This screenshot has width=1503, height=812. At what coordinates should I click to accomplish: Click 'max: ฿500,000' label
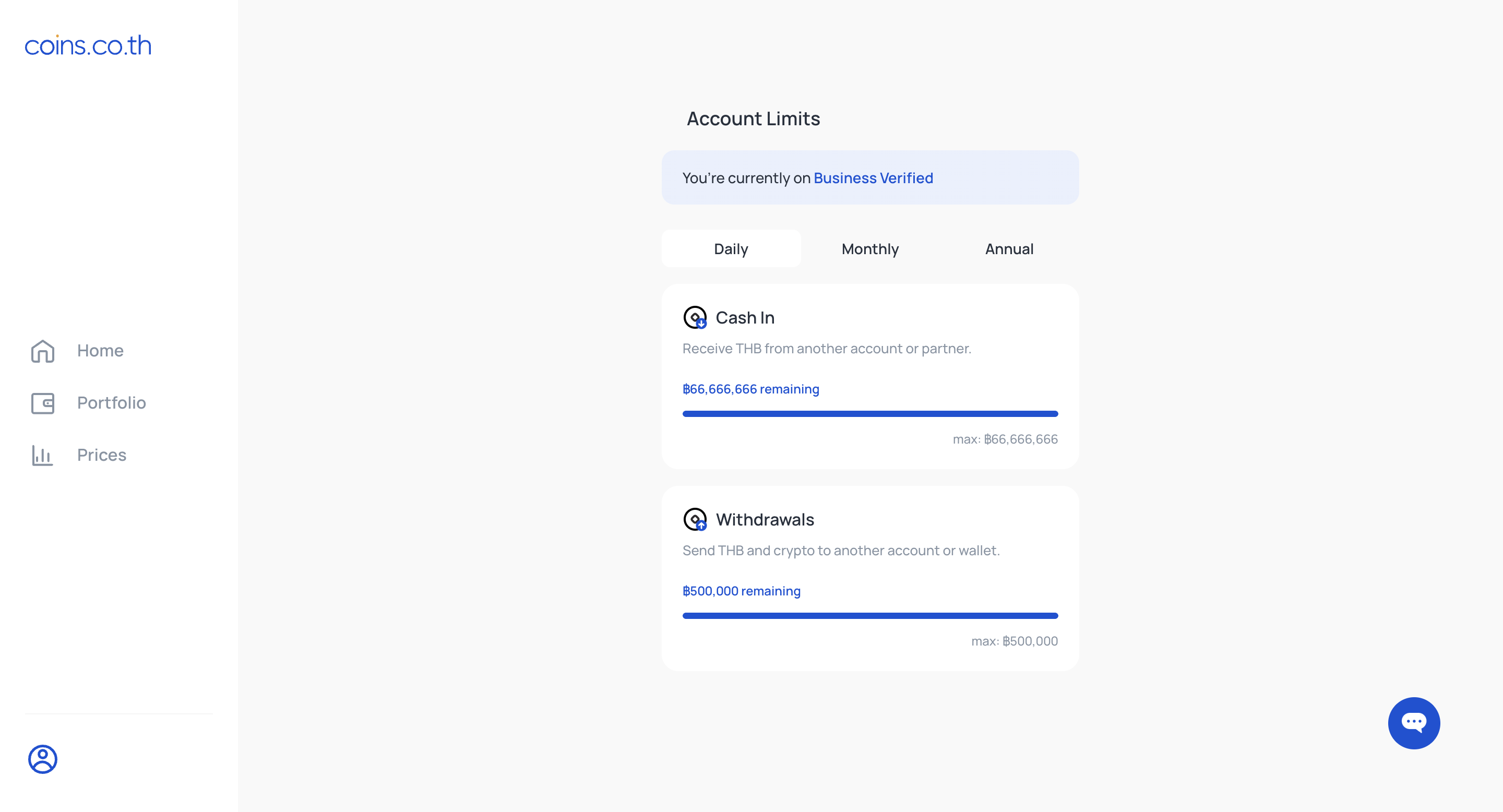pos(1015,641)
